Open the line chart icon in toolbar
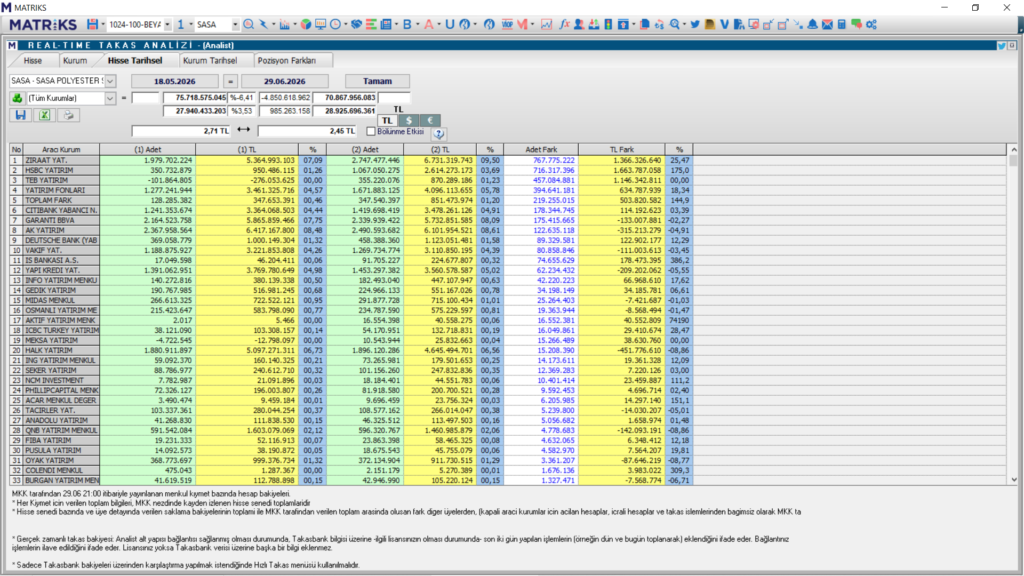 pyautogui.click(x=546, y=24)
